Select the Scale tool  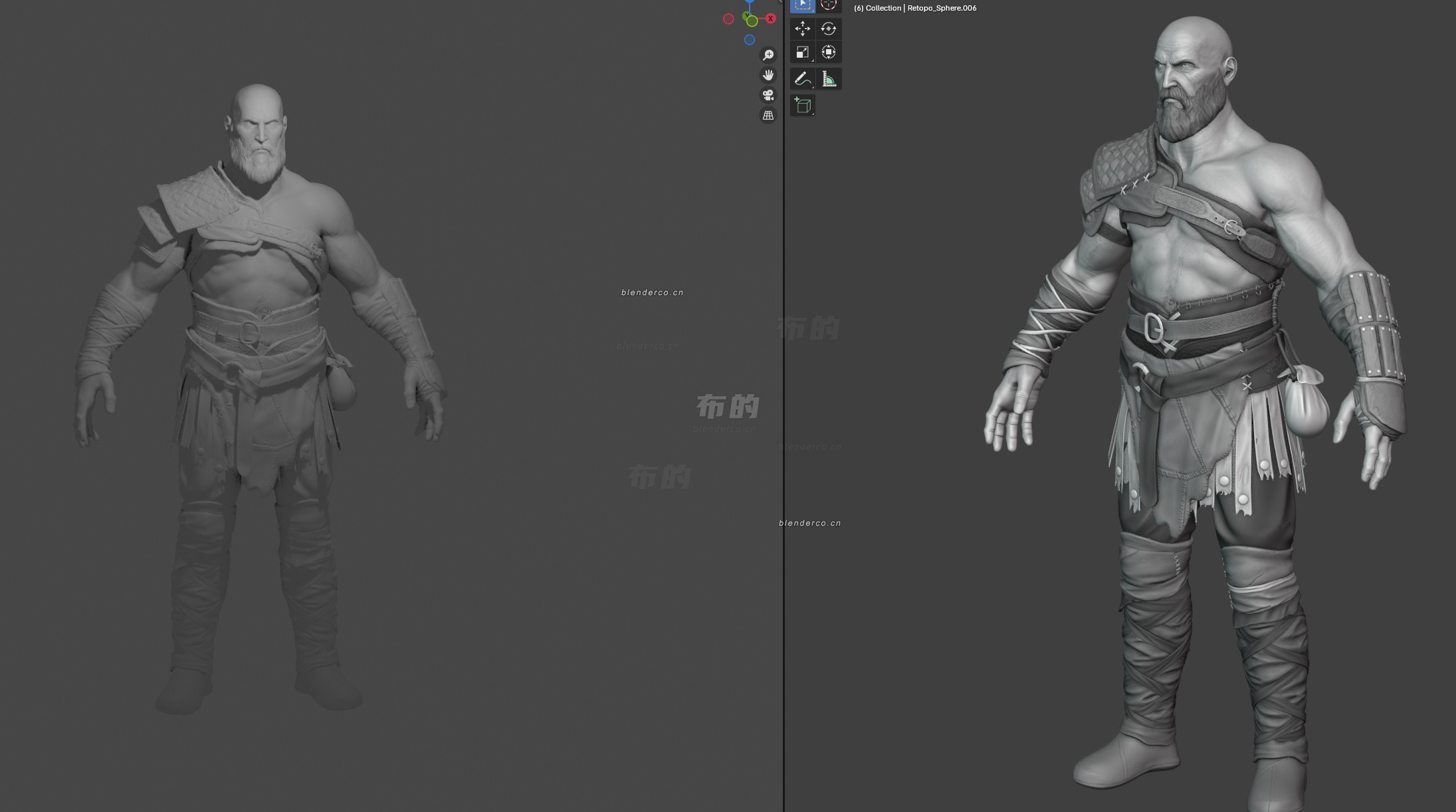point(802,52)
